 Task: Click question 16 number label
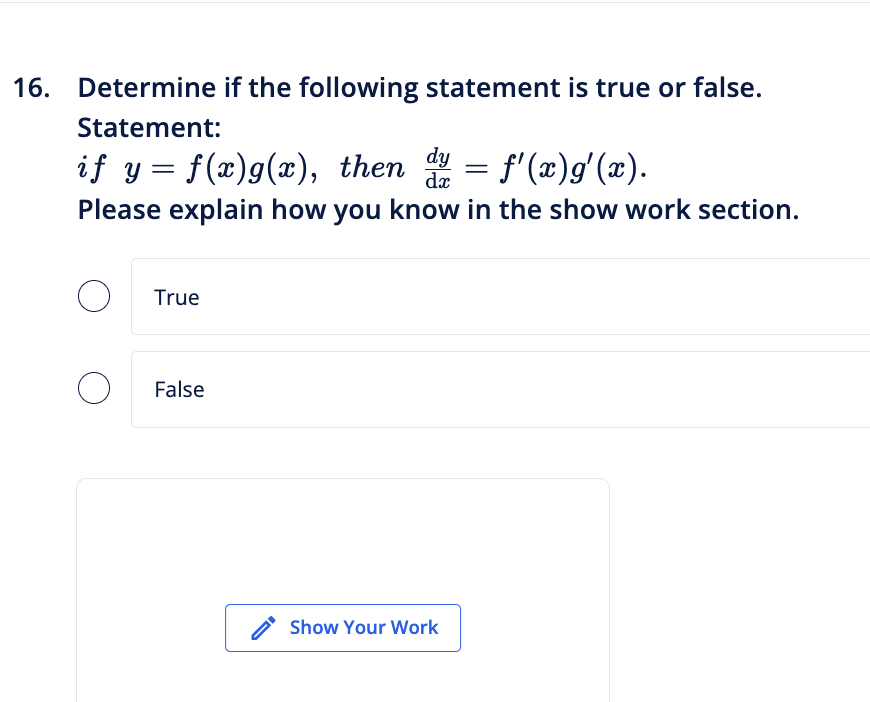pos(28,88)
